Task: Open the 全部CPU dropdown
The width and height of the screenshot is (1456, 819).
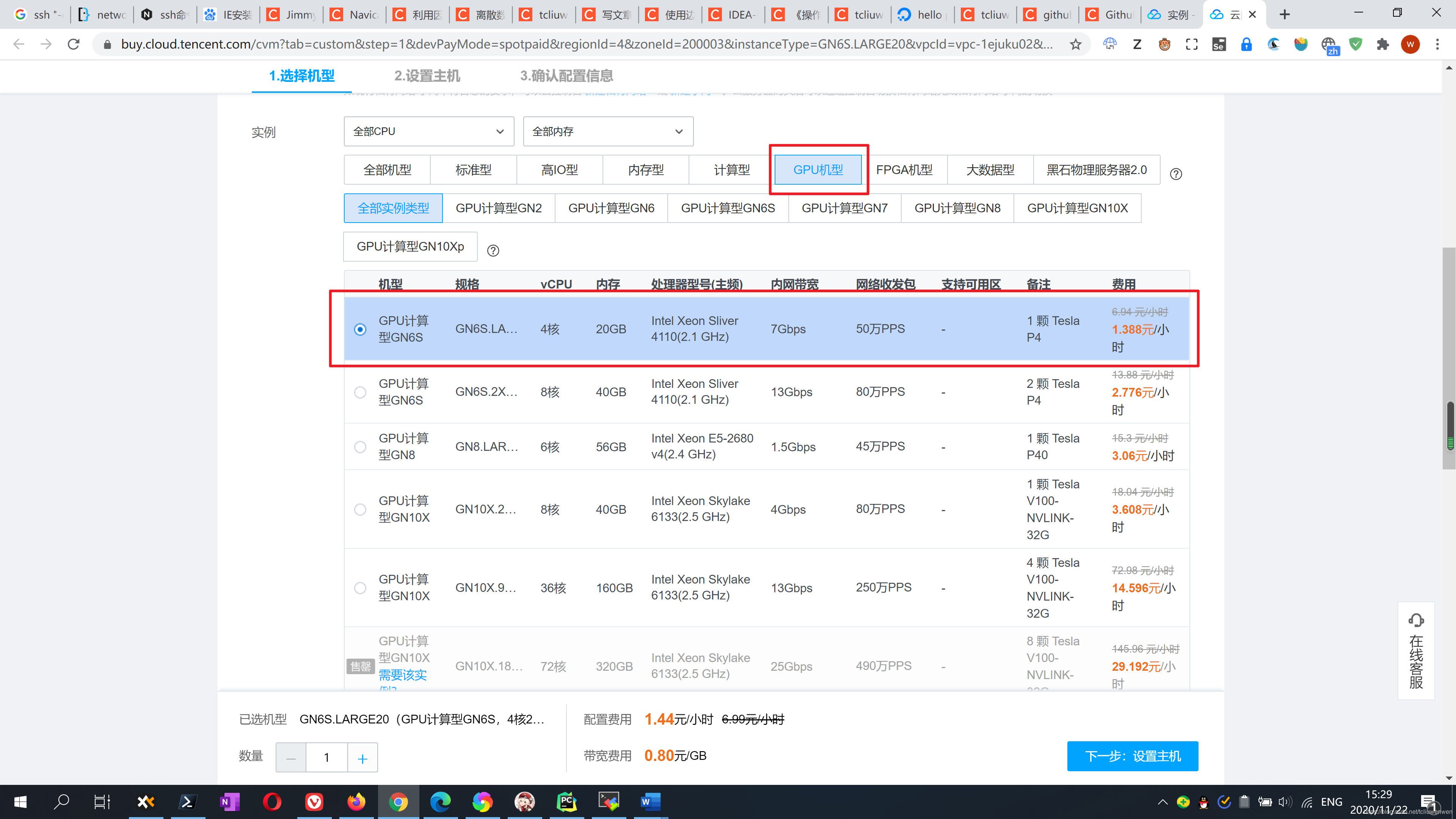Action: click(x=428, y=131)
